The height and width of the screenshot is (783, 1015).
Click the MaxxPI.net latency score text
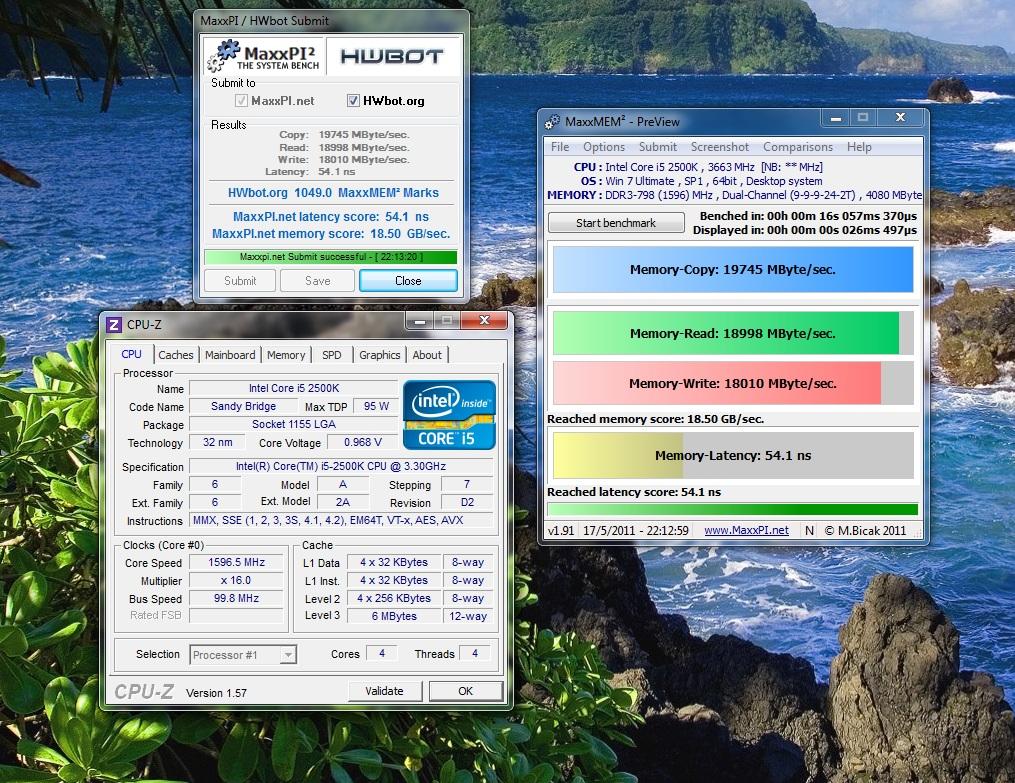point(331,217)
